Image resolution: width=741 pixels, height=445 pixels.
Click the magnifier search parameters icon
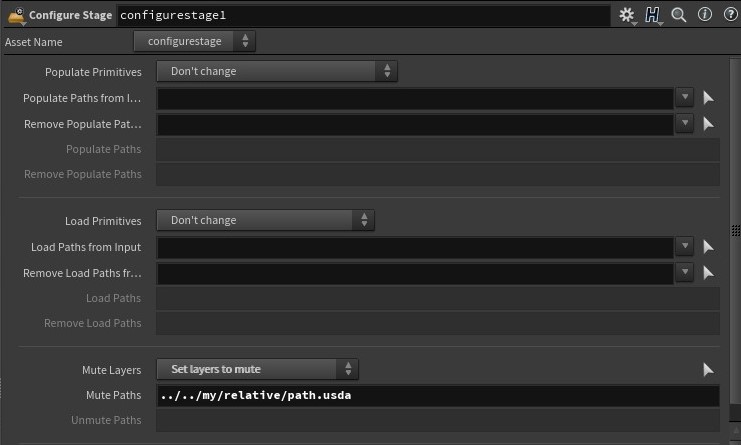click(x=679, y=15)
